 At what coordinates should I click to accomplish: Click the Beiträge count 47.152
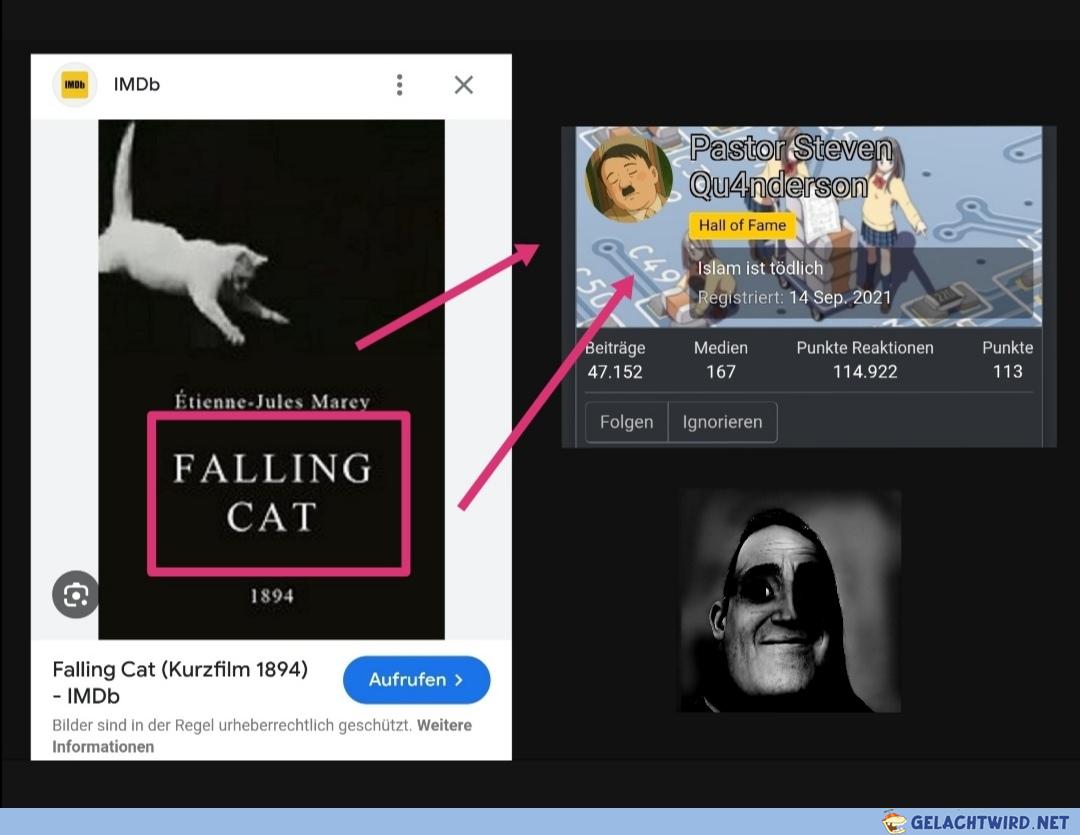click(x=615, y=372)
